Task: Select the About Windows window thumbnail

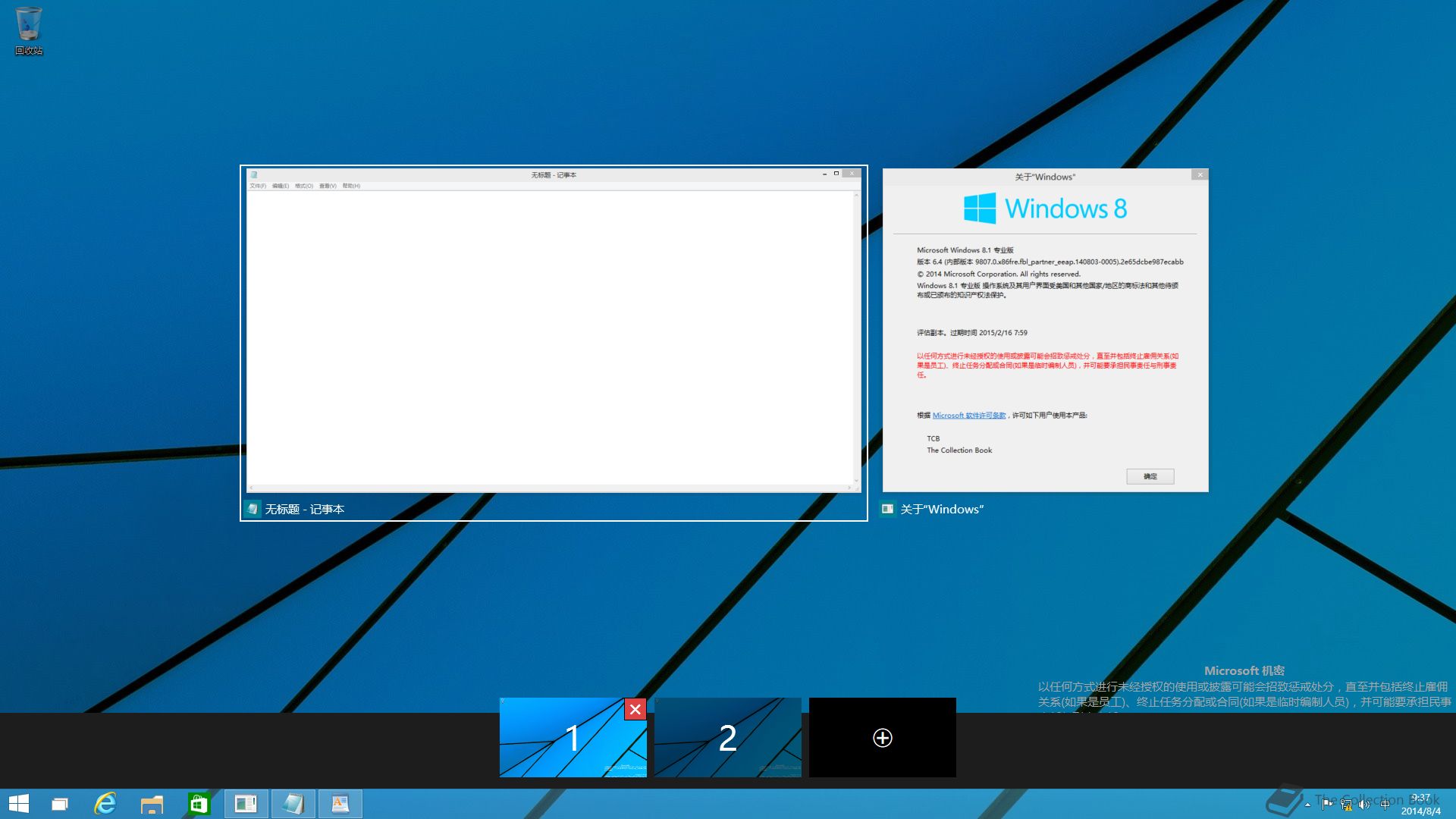Action: click(x=1045, y=331)
